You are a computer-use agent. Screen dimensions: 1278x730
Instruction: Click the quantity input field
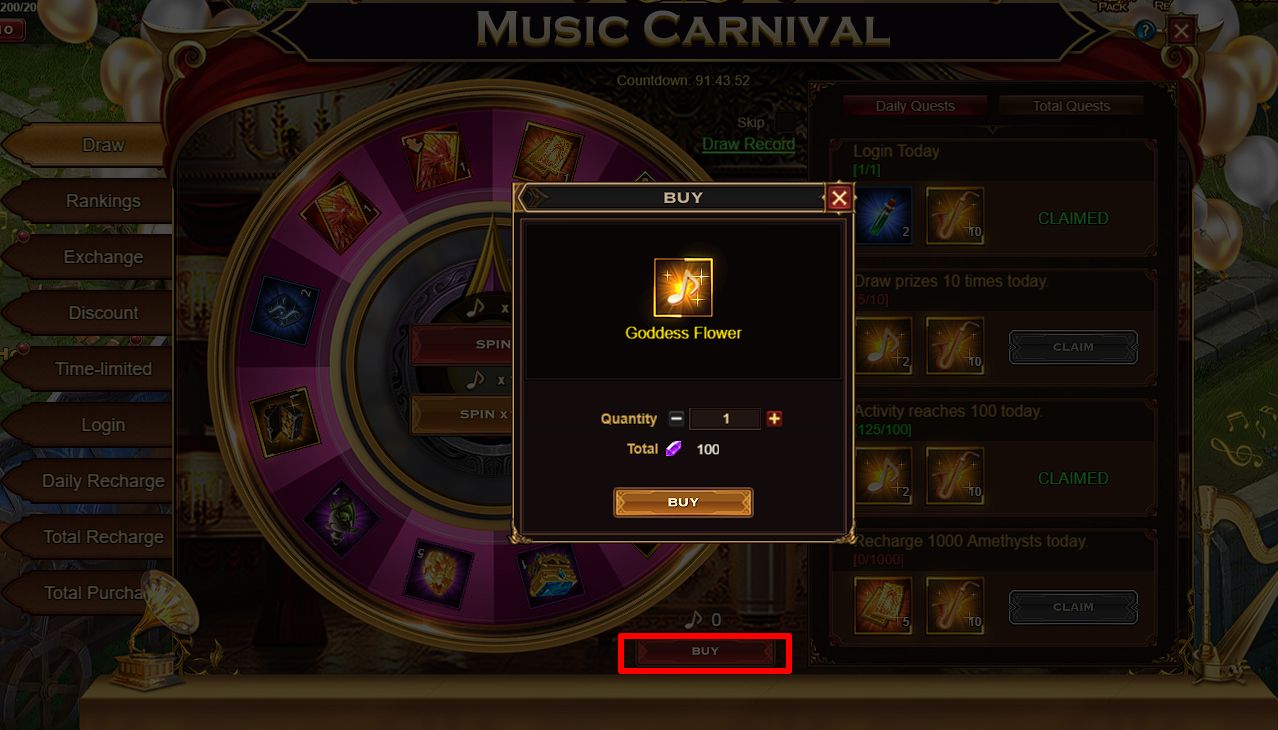tap(725, 419)
